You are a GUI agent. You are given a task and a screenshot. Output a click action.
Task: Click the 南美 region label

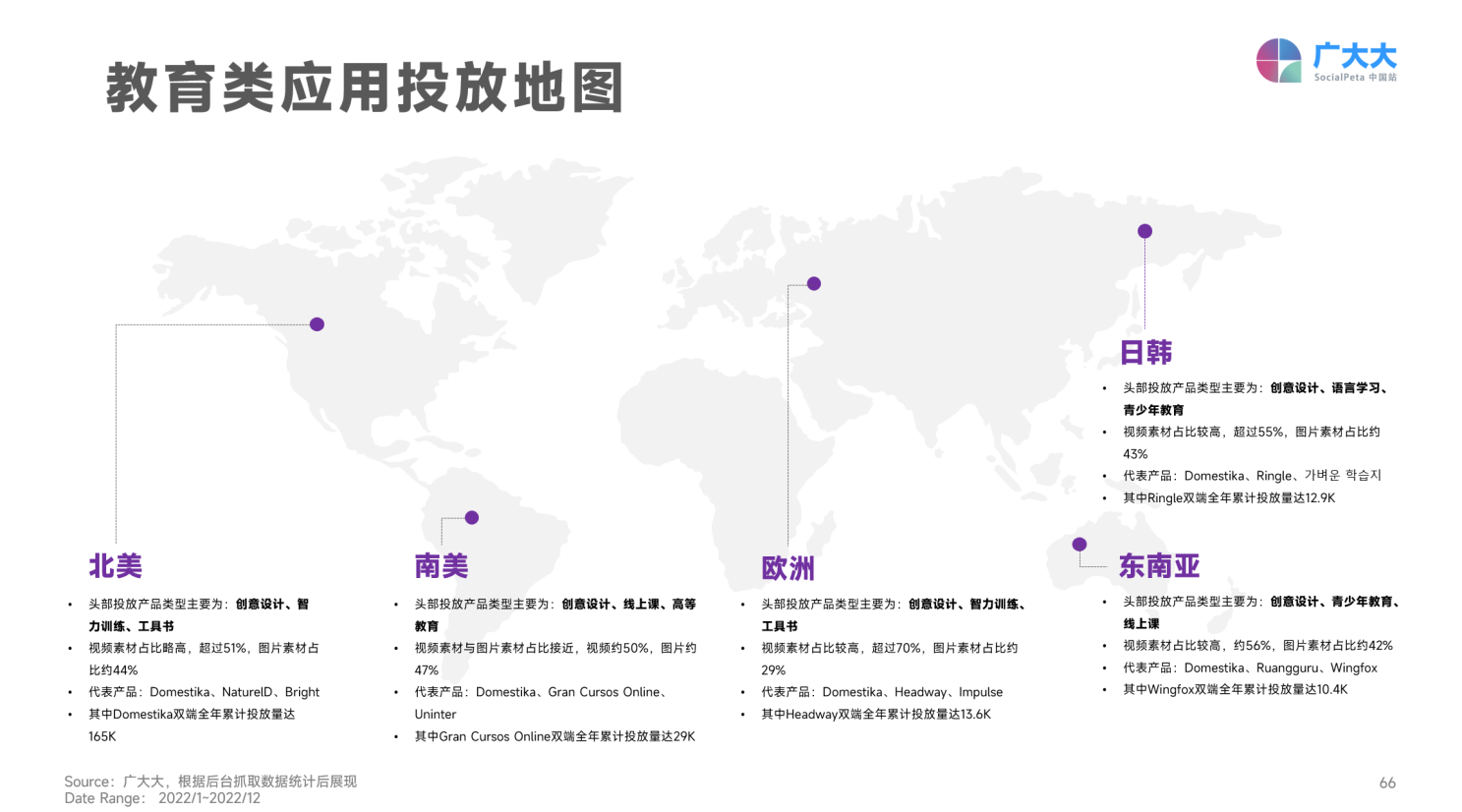[440, 565]
